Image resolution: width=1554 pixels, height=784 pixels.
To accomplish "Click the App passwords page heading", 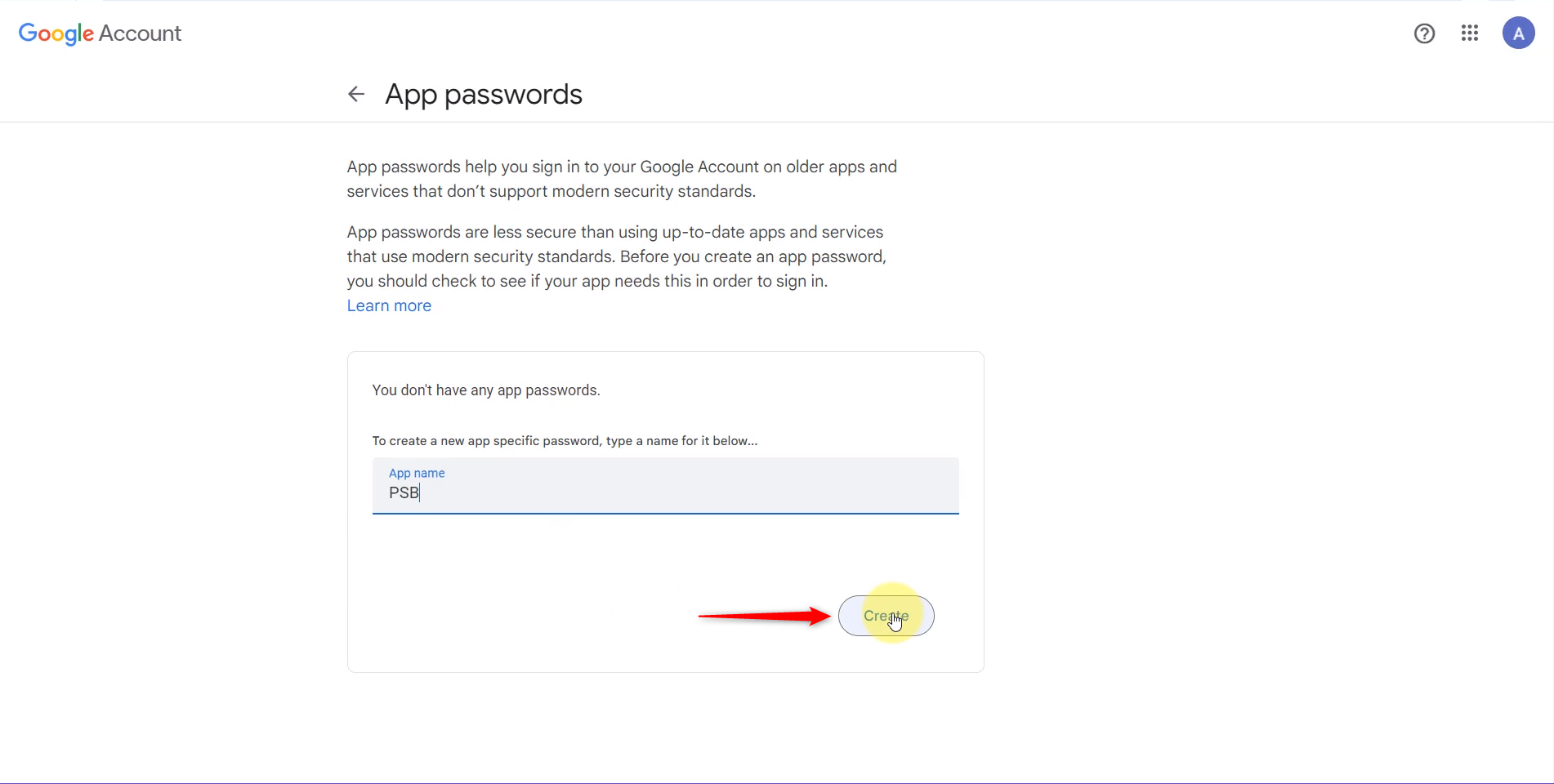I will 484,95.
